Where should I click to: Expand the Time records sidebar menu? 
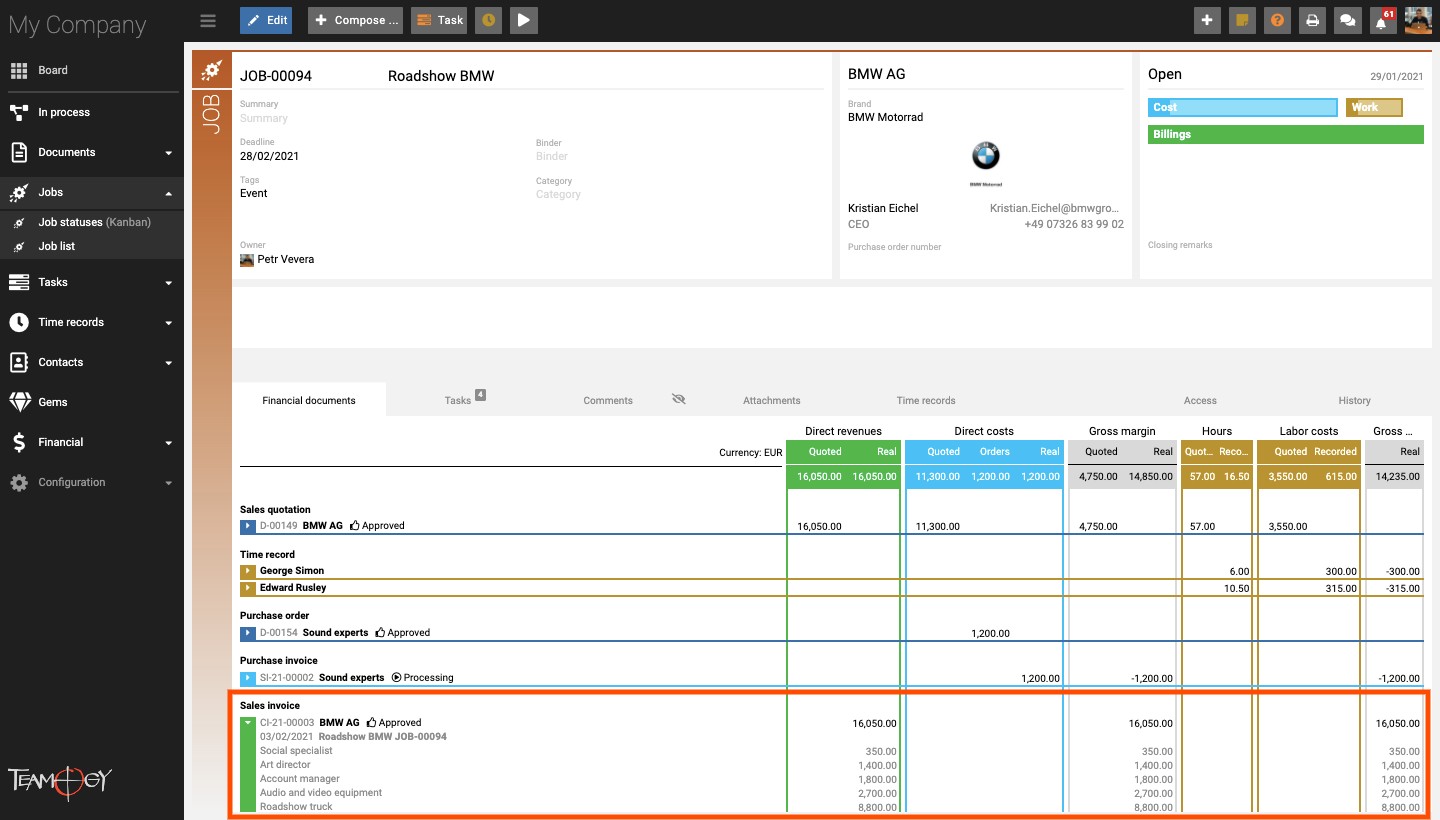(x=92, y=322)
